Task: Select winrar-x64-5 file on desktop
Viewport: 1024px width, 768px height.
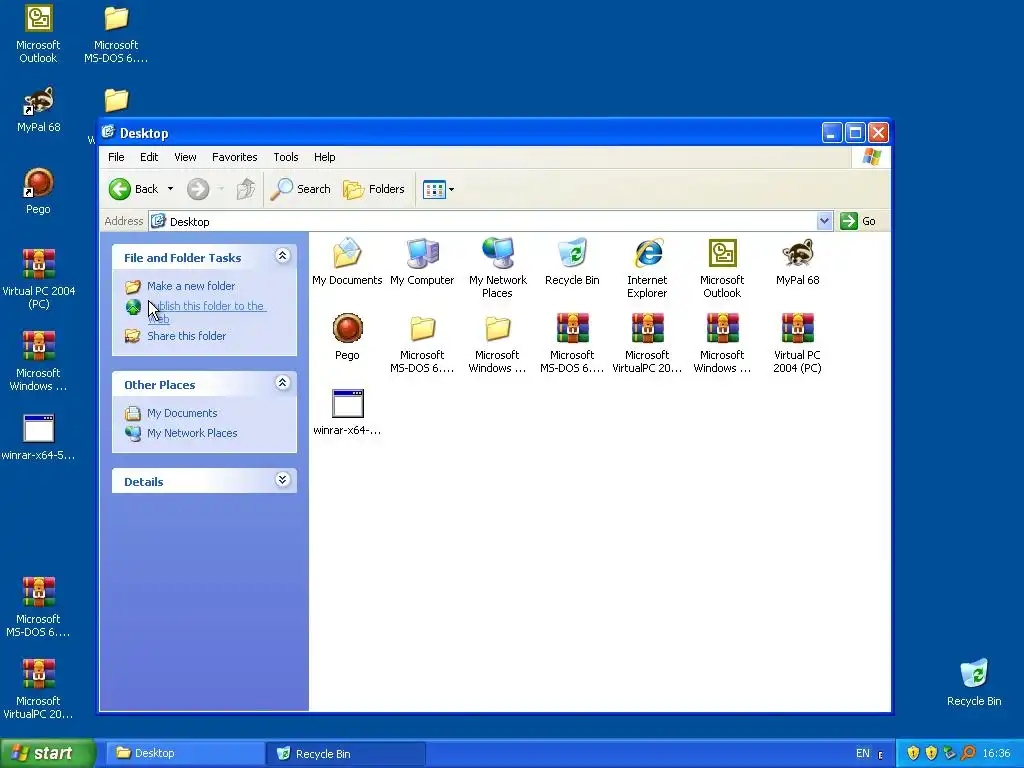Action: tap(39, 437)
